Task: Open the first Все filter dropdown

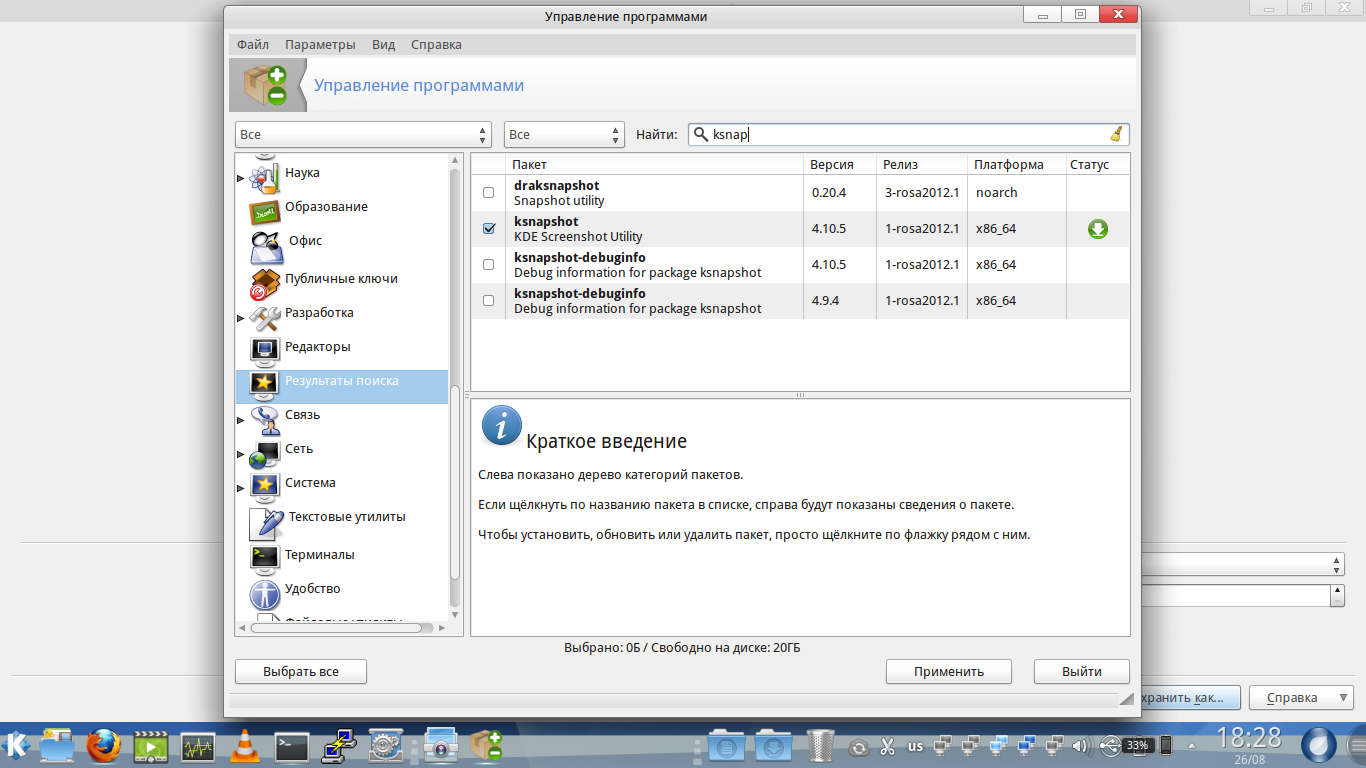Action: 363,135
